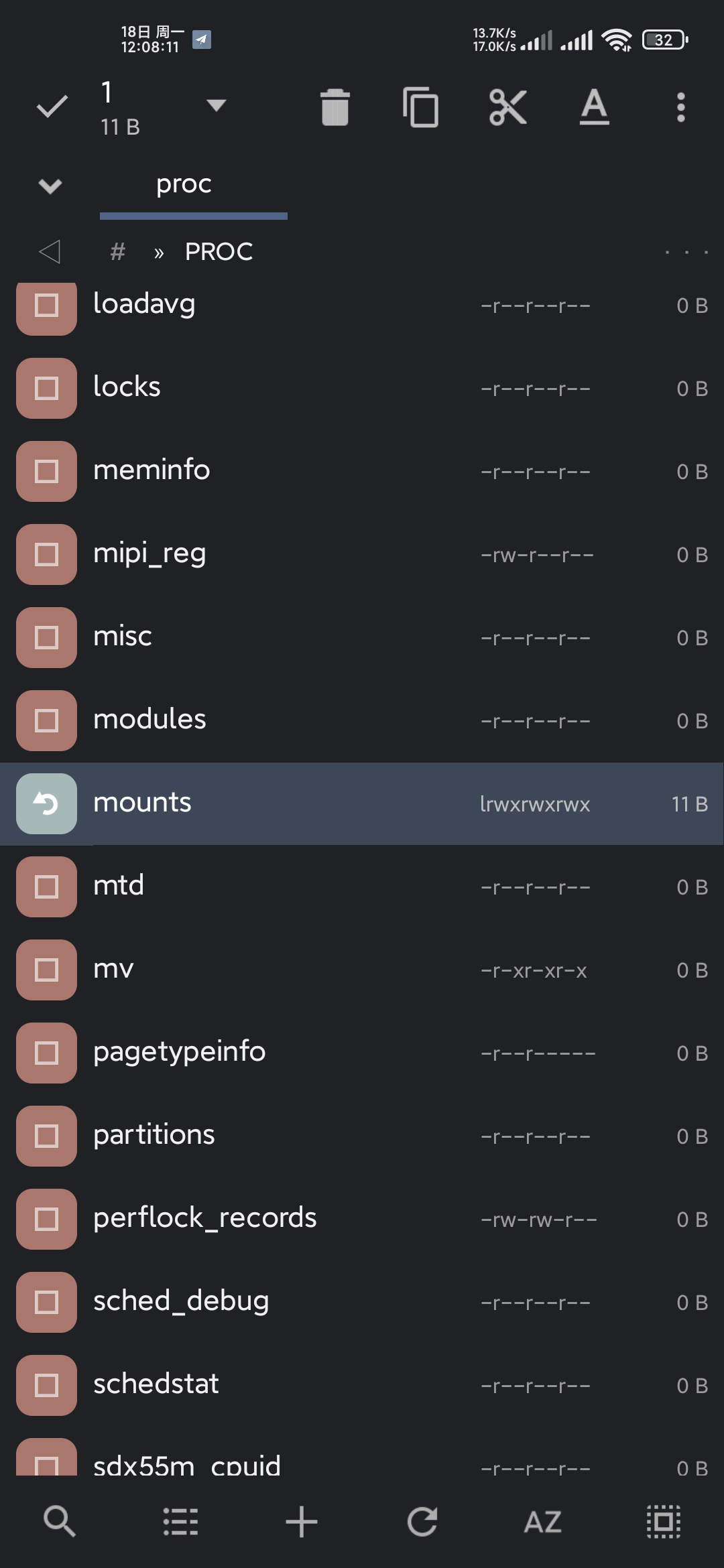Copy the selected file
Screen dimensions: 724x1568
[x=420, y=107]
